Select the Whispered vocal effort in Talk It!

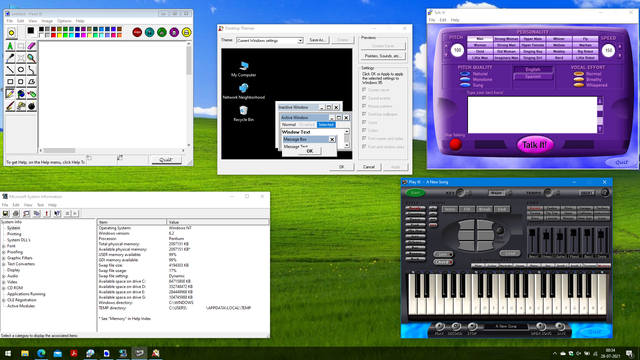click(x=578, y=85)
